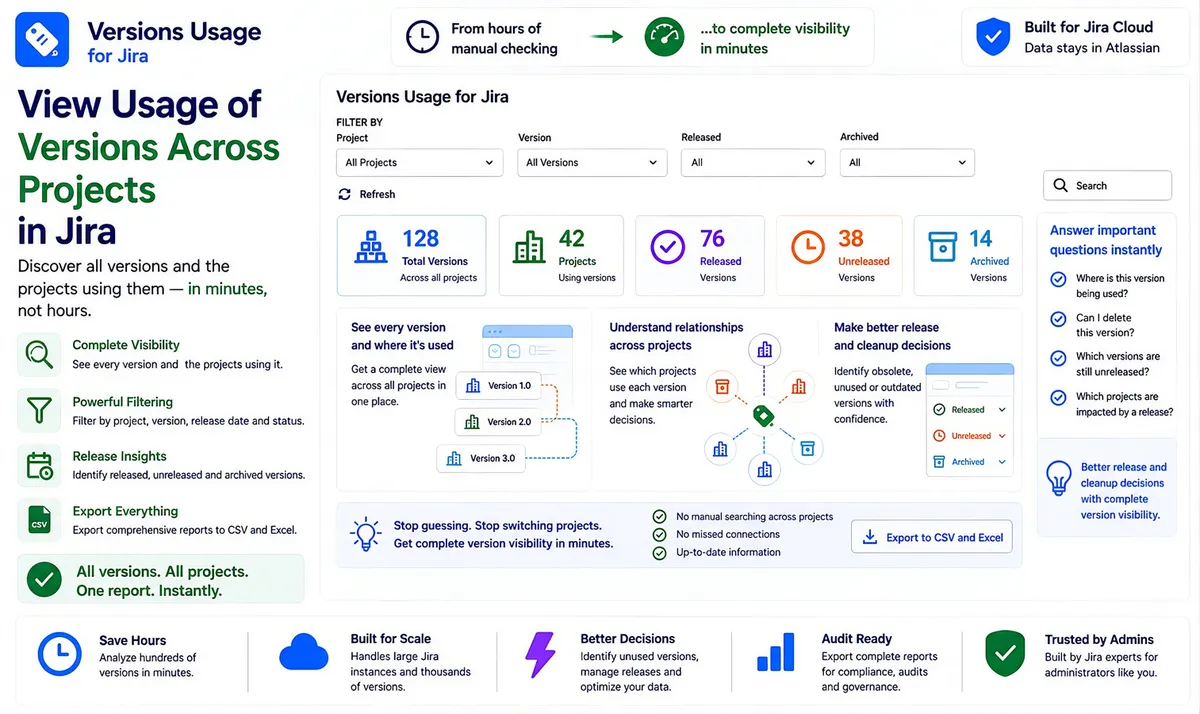Expand the Released row chevron in status list
Image resolution: width=1200 pixels, height=714 pixels.
(x=1002, y=410)
